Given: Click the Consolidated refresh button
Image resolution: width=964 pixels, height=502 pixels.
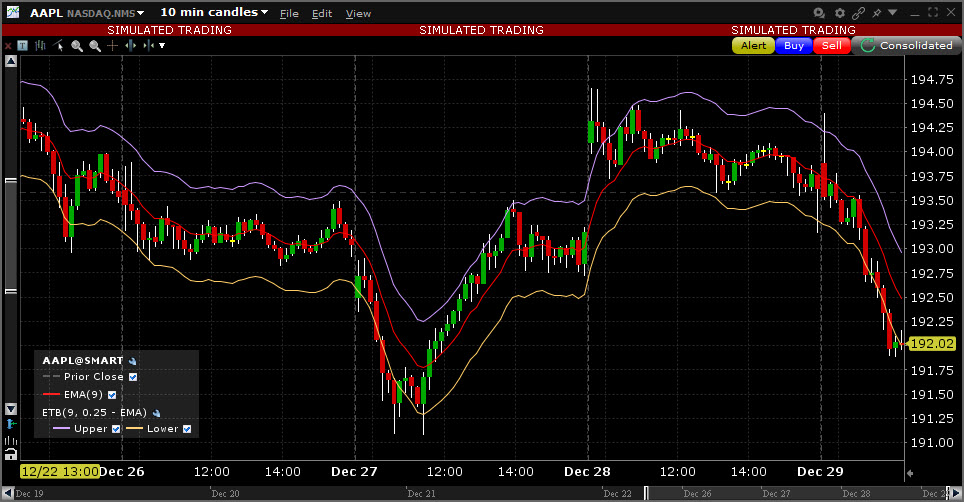Looking at the screenshot, I should (906, 45).
